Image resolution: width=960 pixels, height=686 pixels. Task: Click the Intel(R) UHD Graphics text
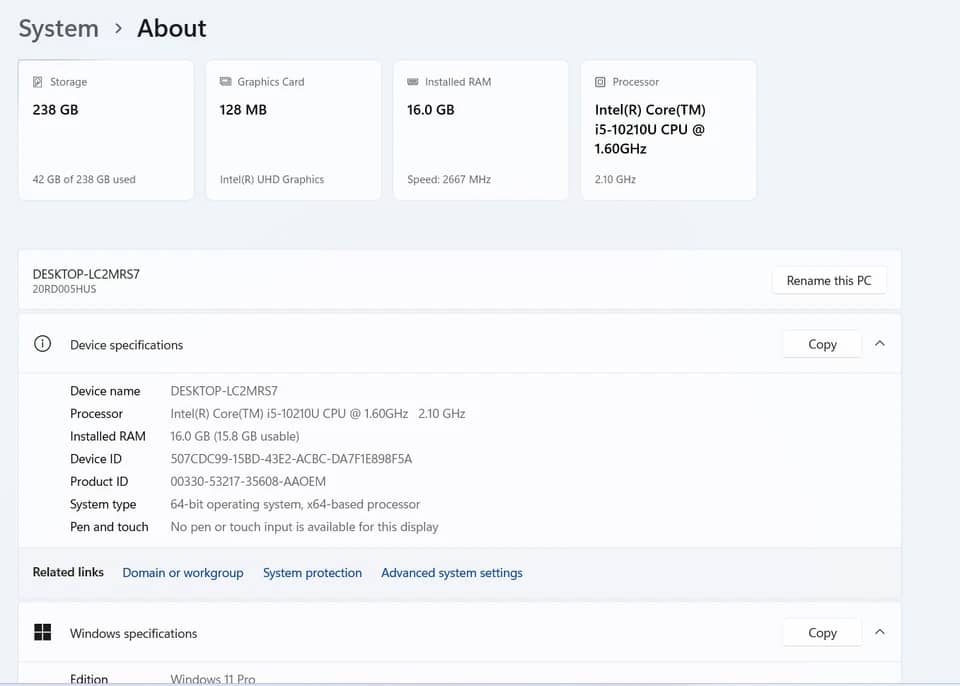point(272,179)
